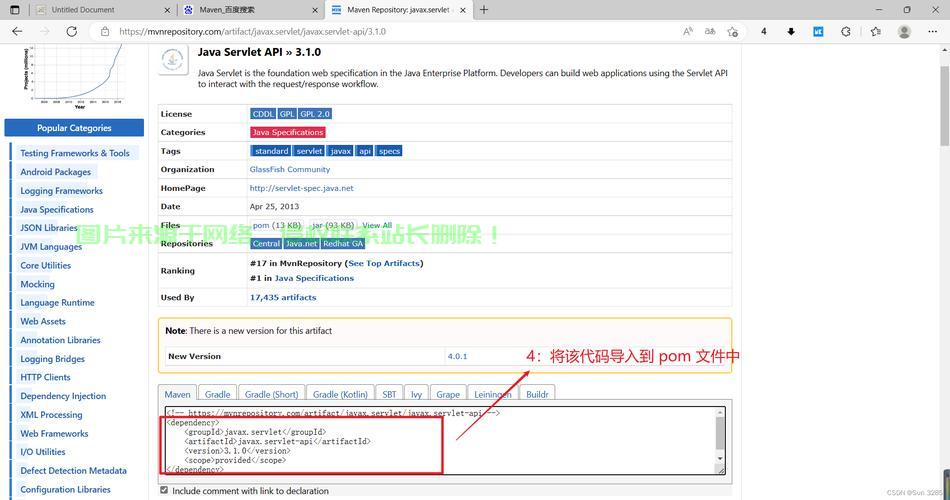
Task: Open the tab actions menu icon
Action: 15,10
